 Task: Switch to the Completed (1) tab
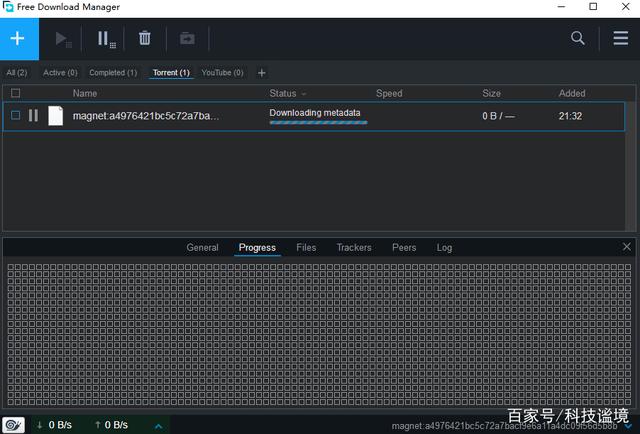113,73
